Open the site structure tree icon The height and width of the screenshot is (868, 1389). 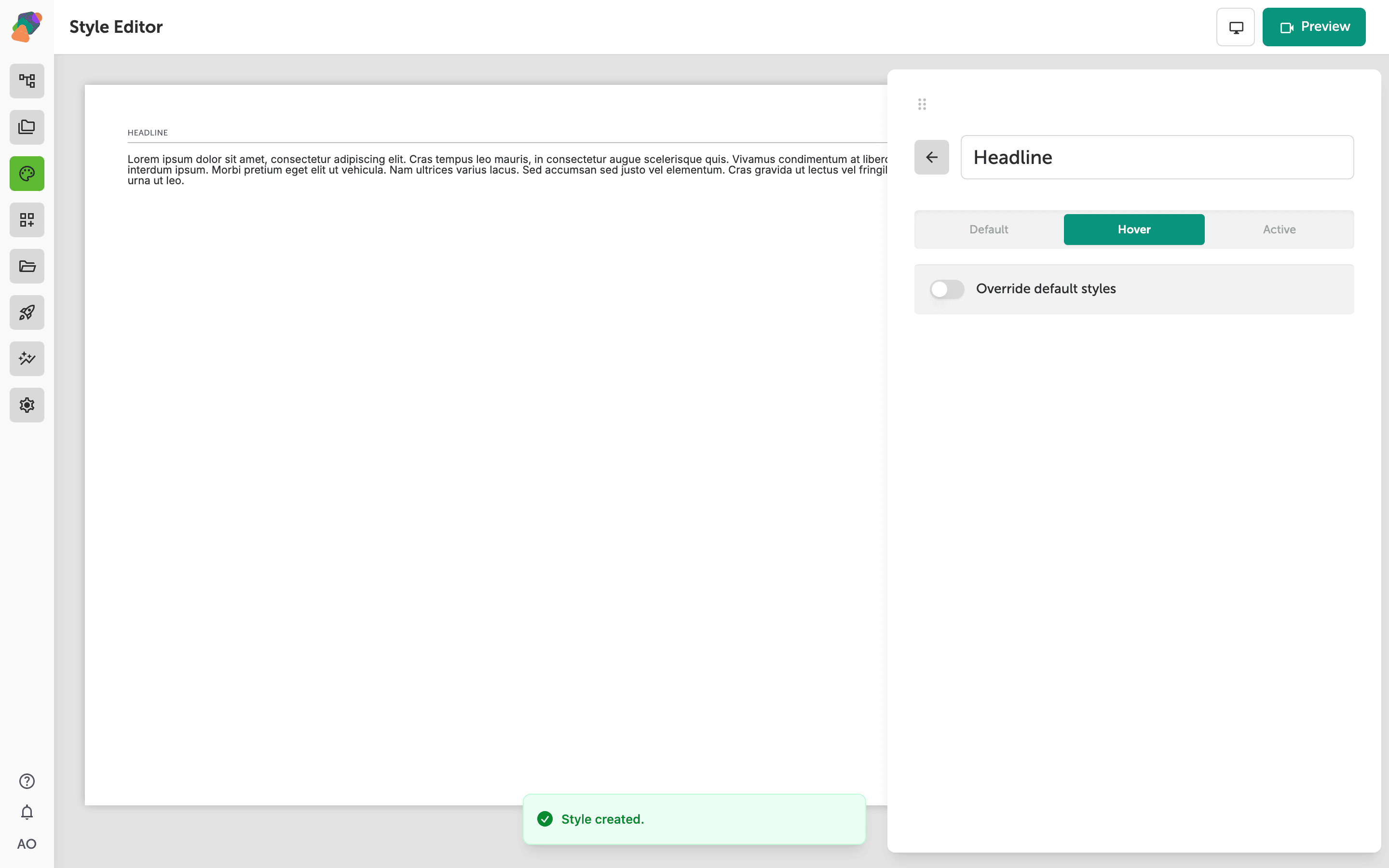(27, 81)
